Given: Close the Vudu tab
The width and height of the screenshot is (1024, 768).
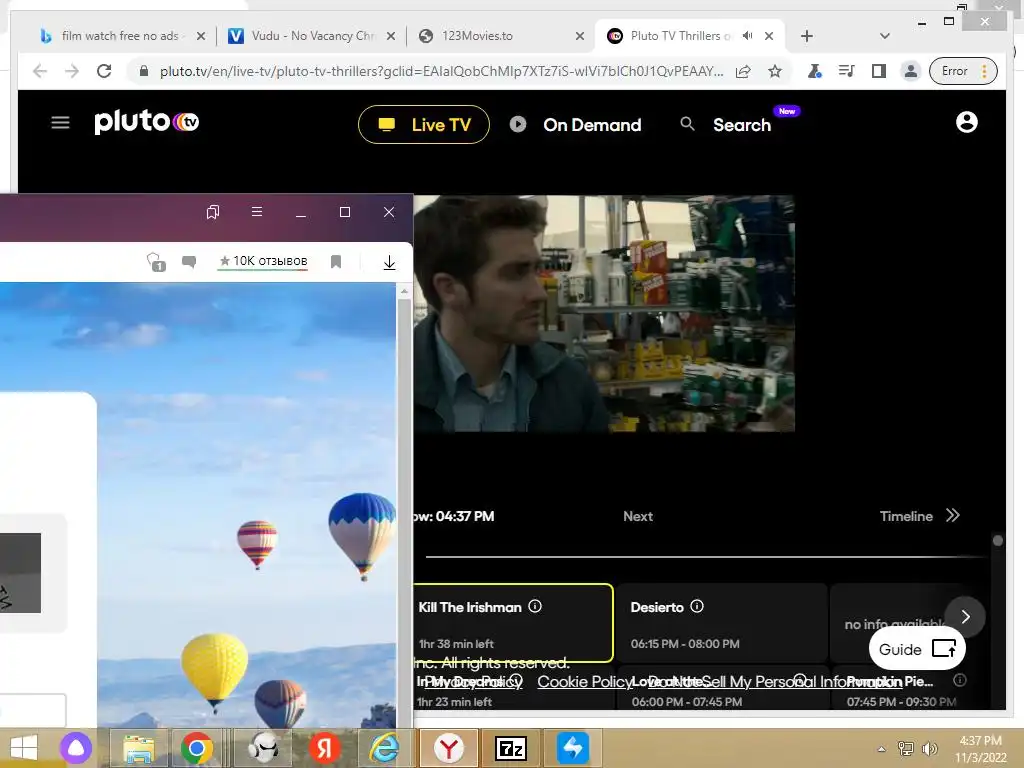Looking at the screenshot, I should 391,36.
